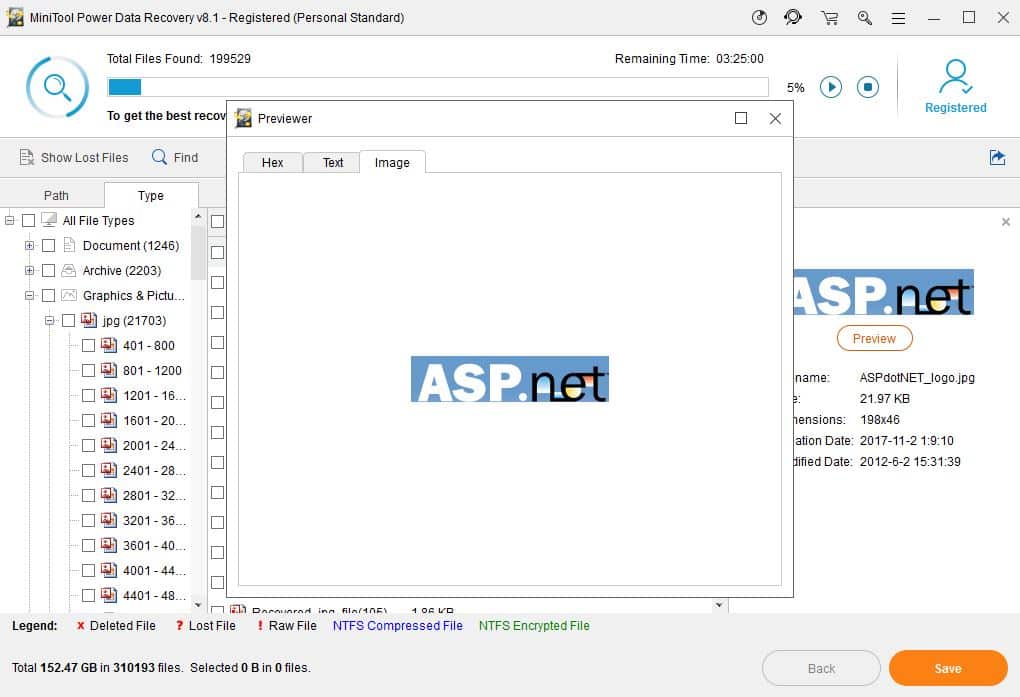Open the Path tab in the left panel
The width and height of the screenshot is (1020, 697).
pos(54,195)
